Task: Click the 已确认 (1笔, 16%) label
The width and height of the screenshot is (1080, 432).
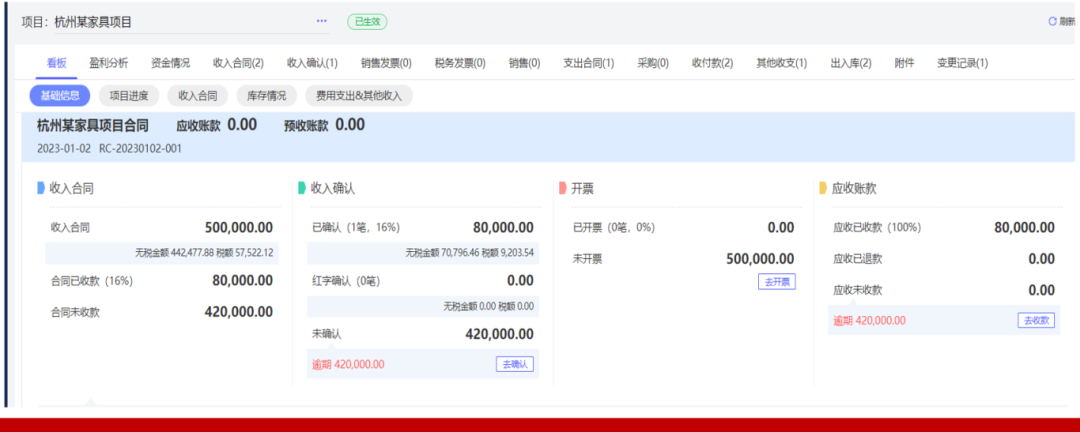Action: point(356,227)
